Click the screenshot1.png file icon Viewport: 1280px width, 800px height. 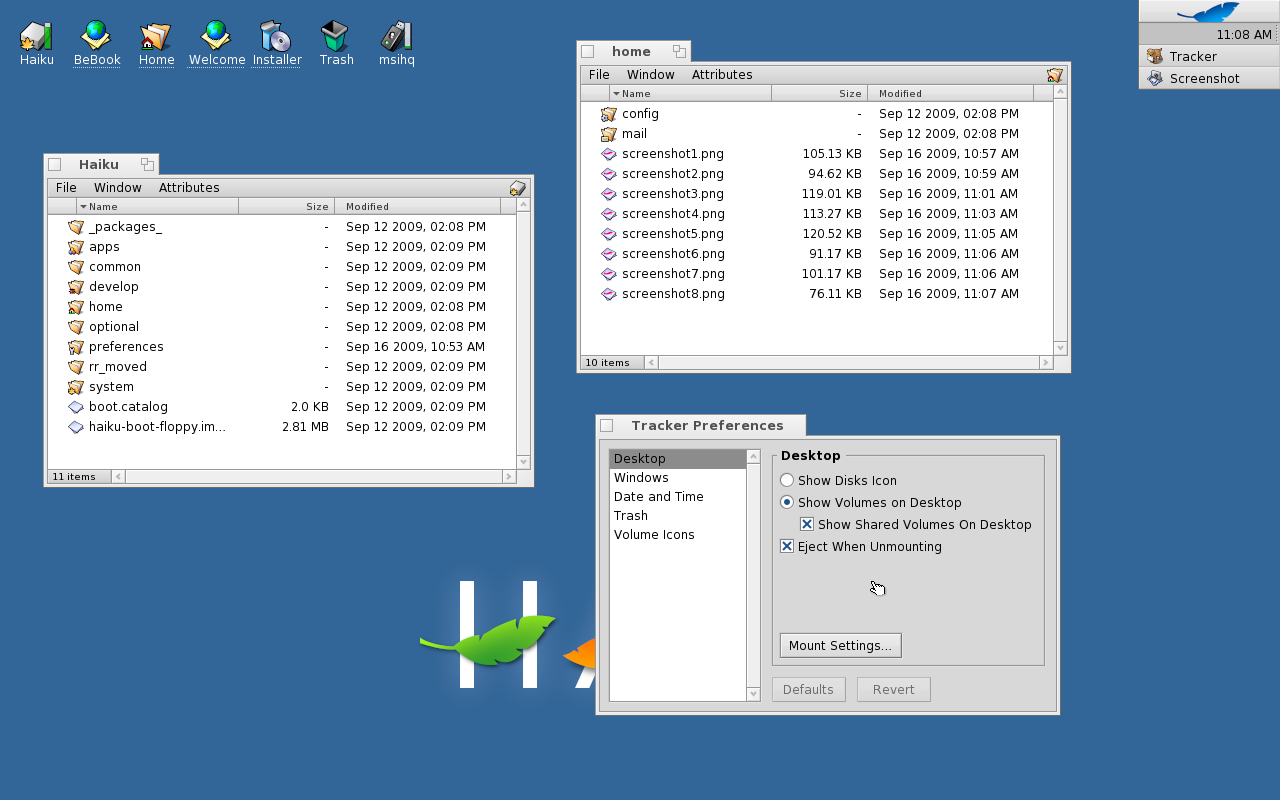[609, 154]
